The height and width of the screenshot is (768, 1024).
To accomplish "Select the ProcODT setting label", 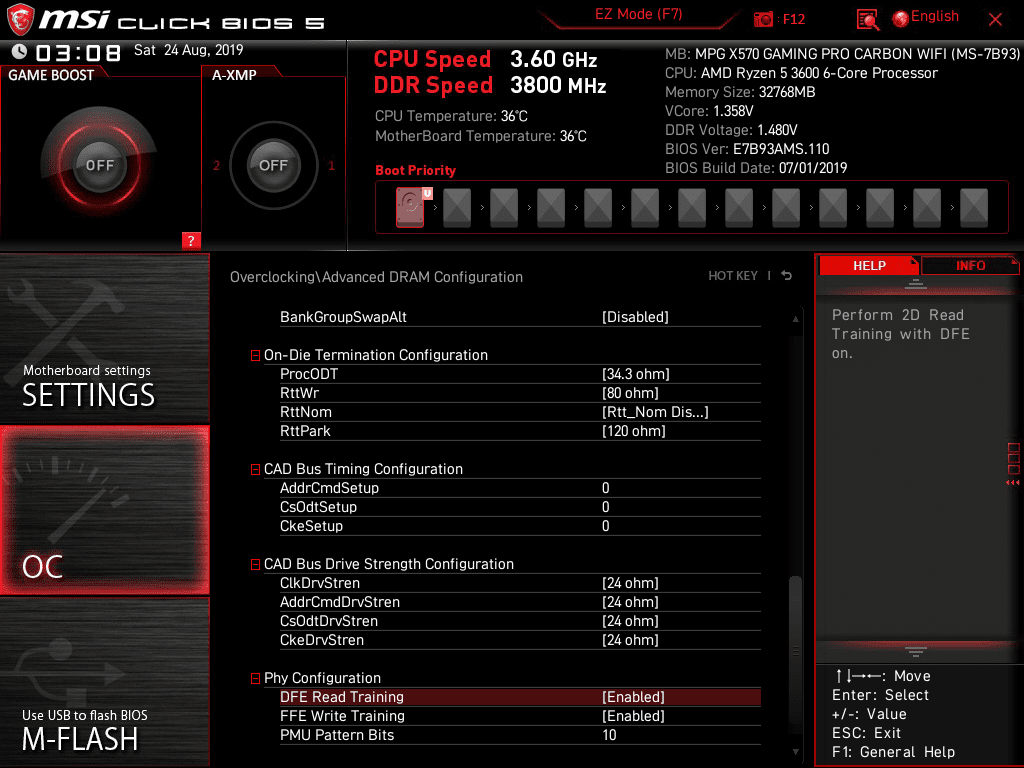I will [x=309, y=374].
